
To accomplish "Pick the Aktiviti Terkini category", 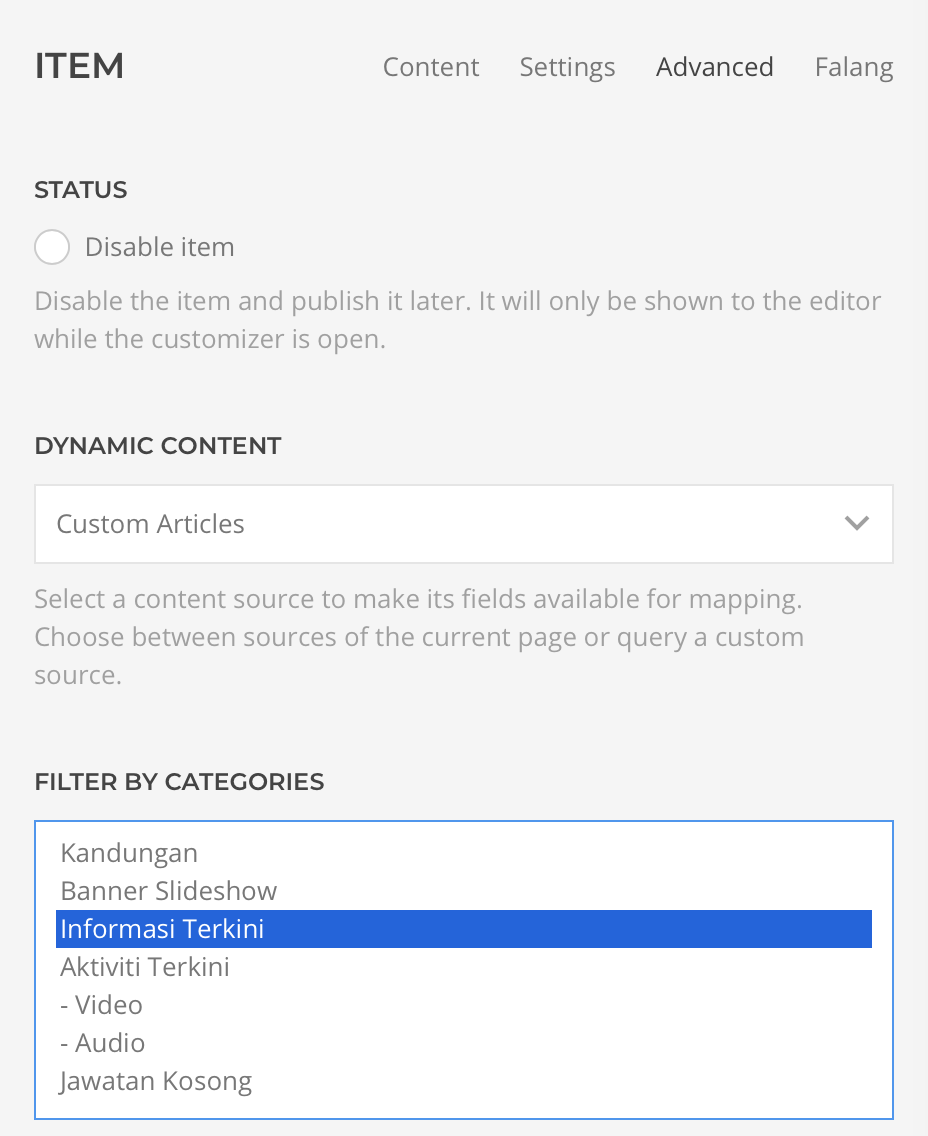I will coord(145,967).
